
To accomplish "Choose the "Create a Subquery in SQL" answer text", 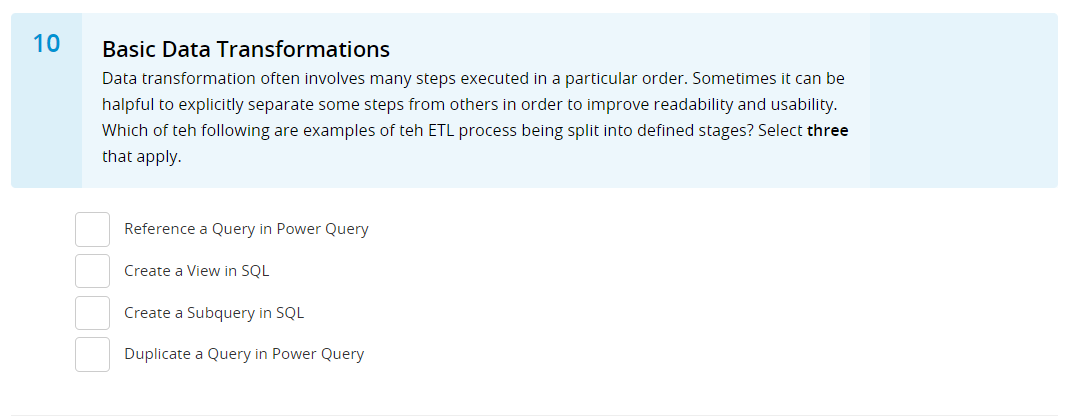I will [x=214, y=313].
